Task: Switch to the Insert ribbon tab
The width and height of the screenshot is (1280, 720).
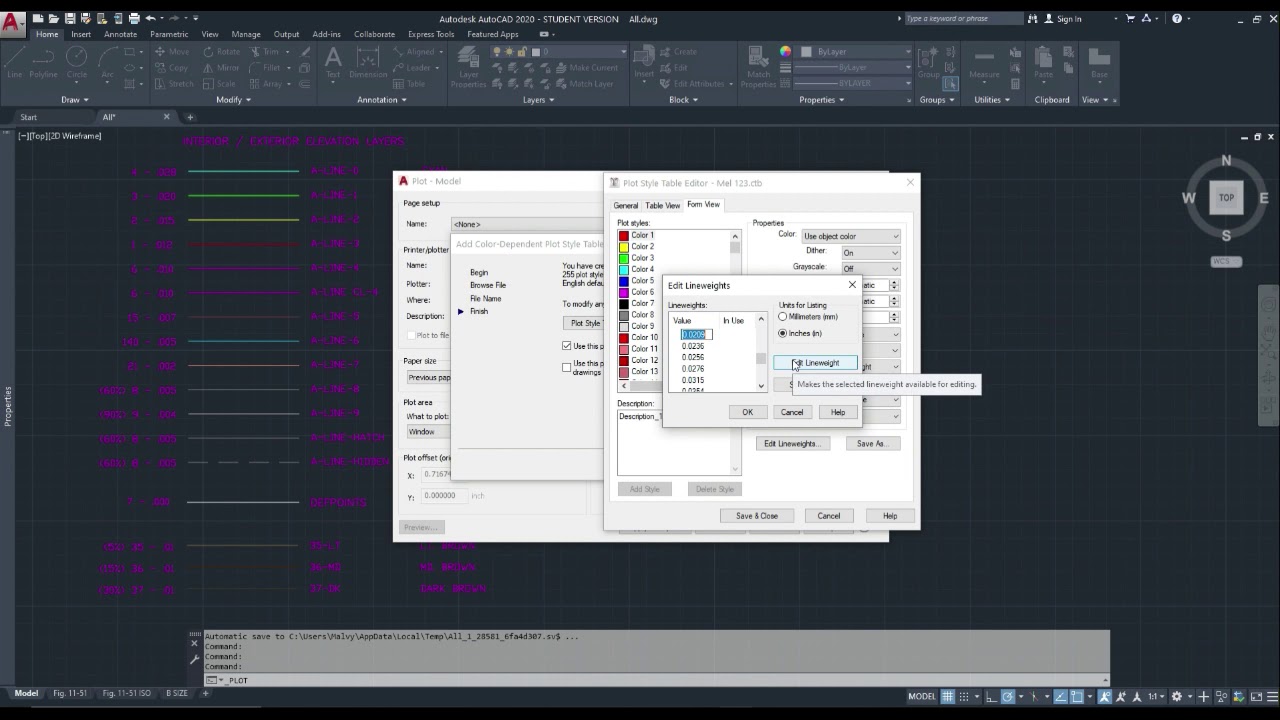Action: click(81, 34)
